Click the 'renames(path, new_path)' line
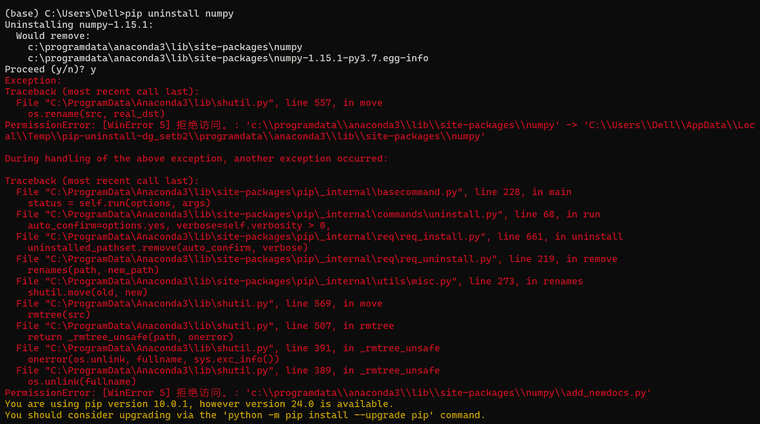This screenshot has height=424, width=760. tap(92, 270)
